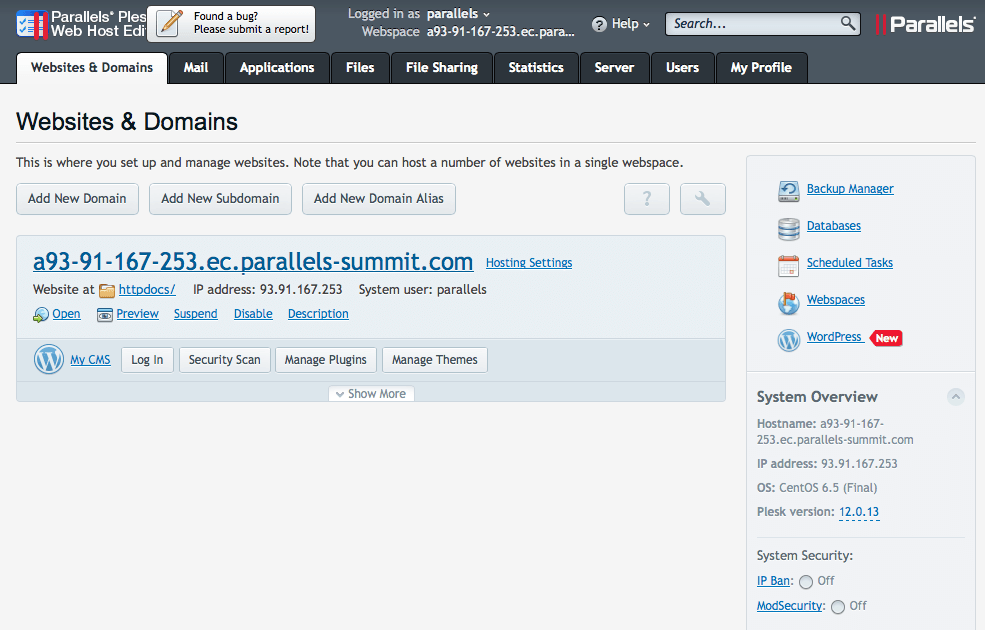Click the System user: parallels text

(423, 290)
